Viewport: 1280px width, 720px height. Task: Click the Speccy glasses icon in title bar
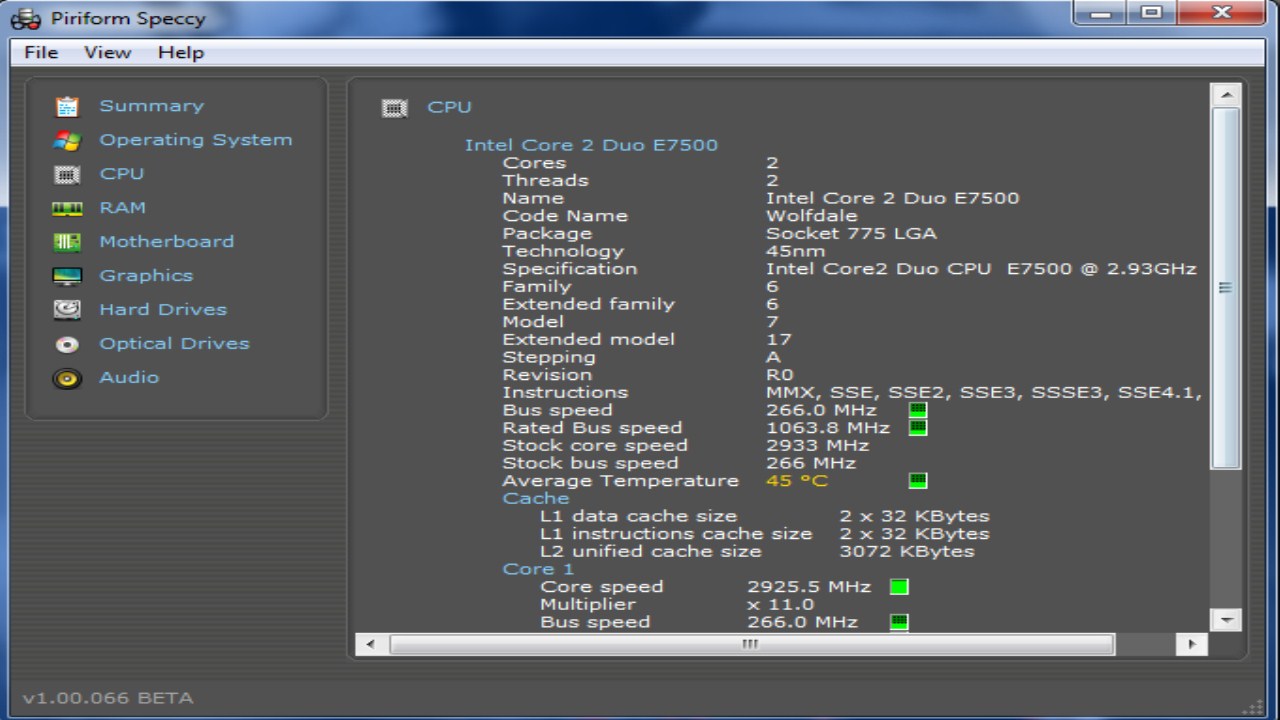point(25,19)
